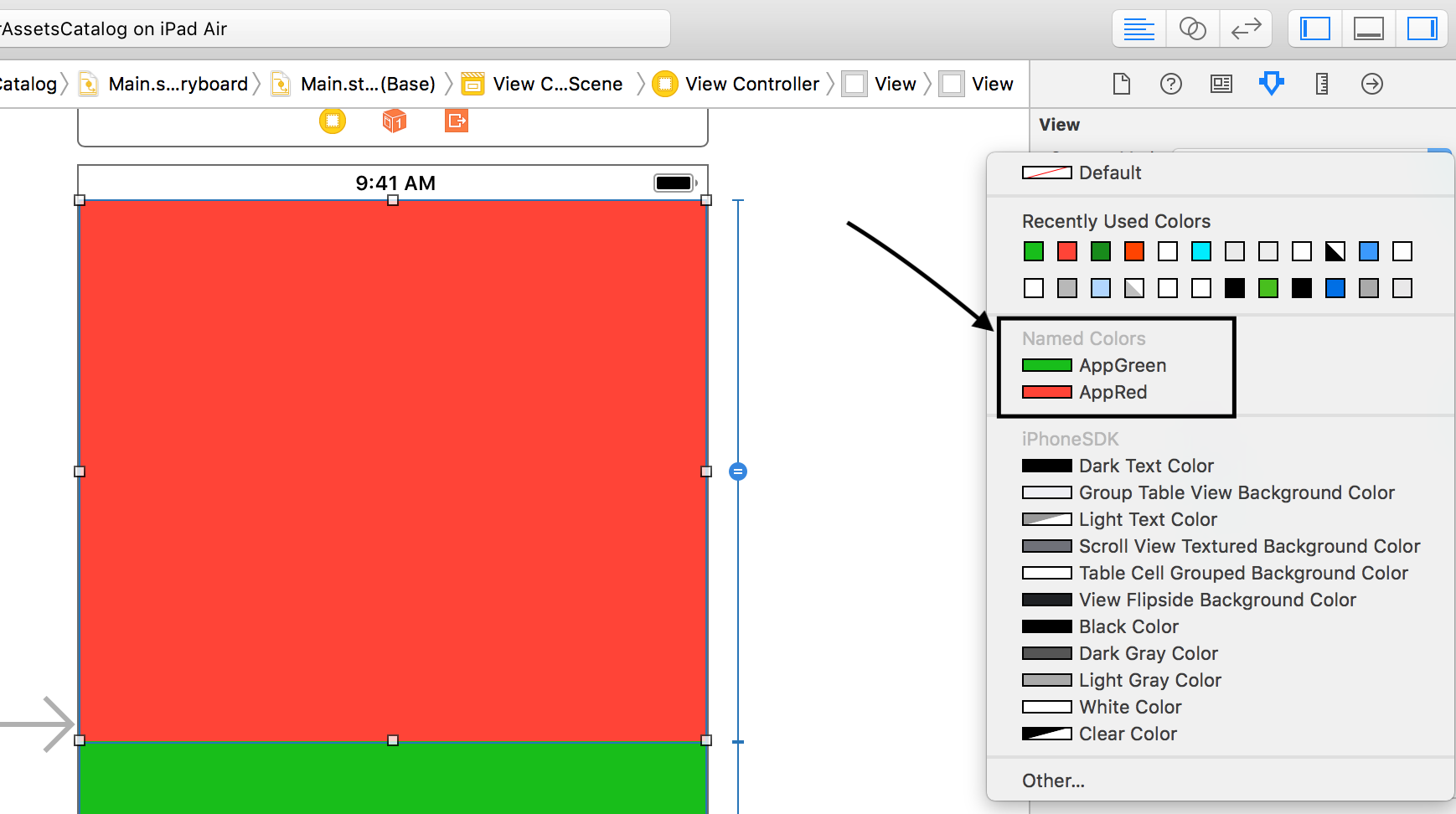The height and width of the screenshot is (814, 1456).
Task: Open the first View breadcrumb item
Action: (880, 84)
